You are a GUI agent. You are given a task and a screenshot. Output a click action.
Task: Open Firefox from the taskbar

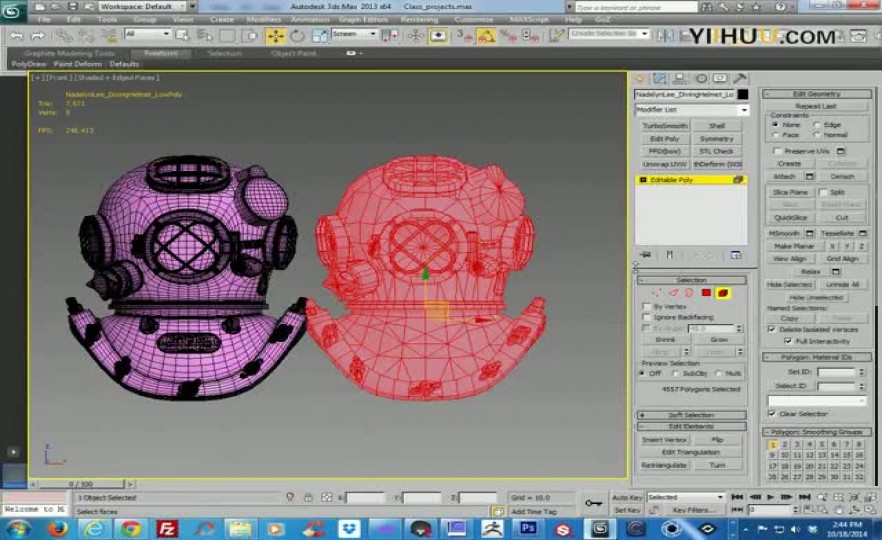(x=57, y=528)
